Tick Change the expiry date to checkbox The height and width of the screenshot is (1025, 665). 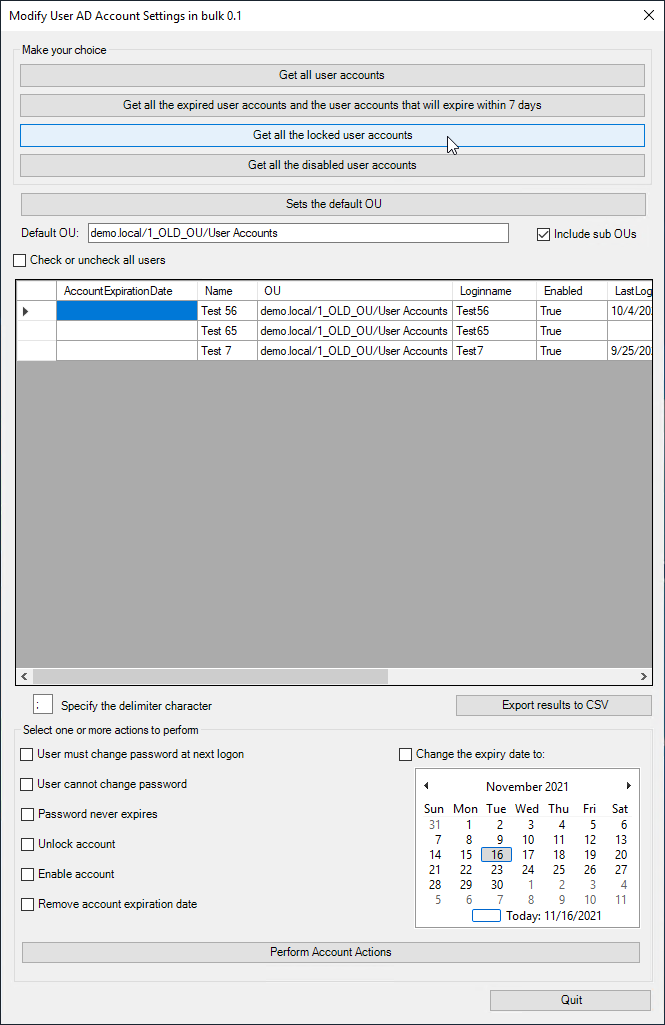[406, 754]
